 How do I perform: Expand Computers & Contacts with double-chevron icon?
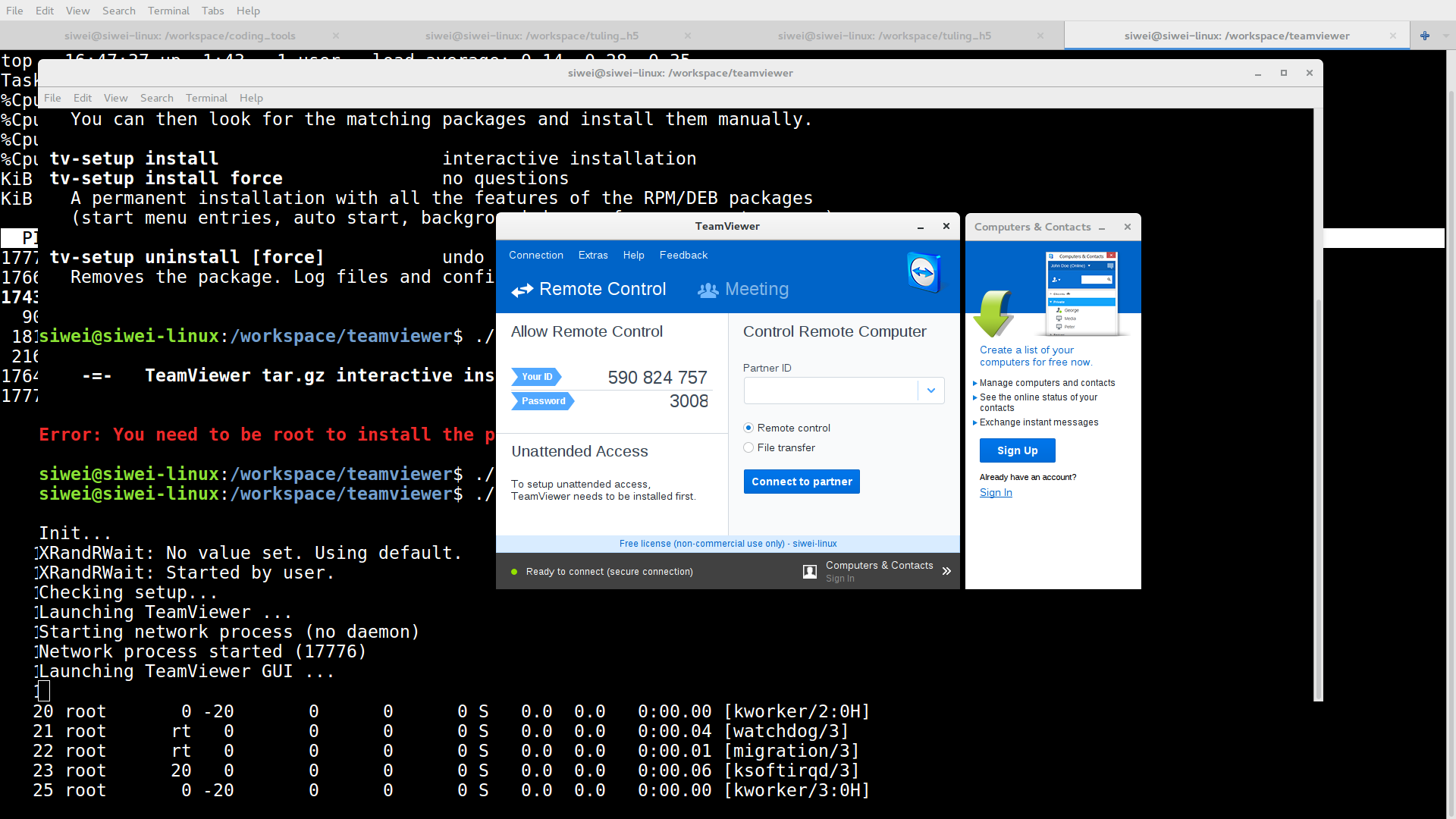click(x=946, y=571)
